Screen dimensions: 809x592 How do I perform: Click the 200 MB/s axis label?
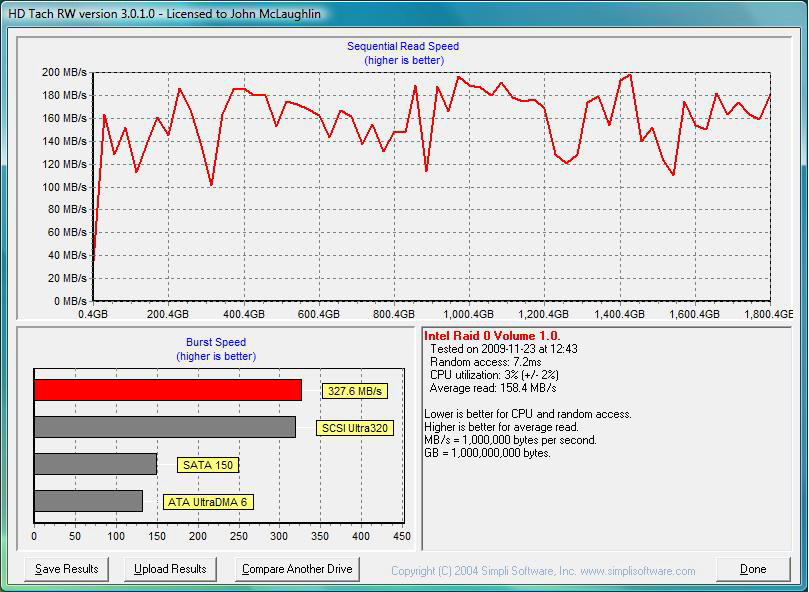(64, 73)
